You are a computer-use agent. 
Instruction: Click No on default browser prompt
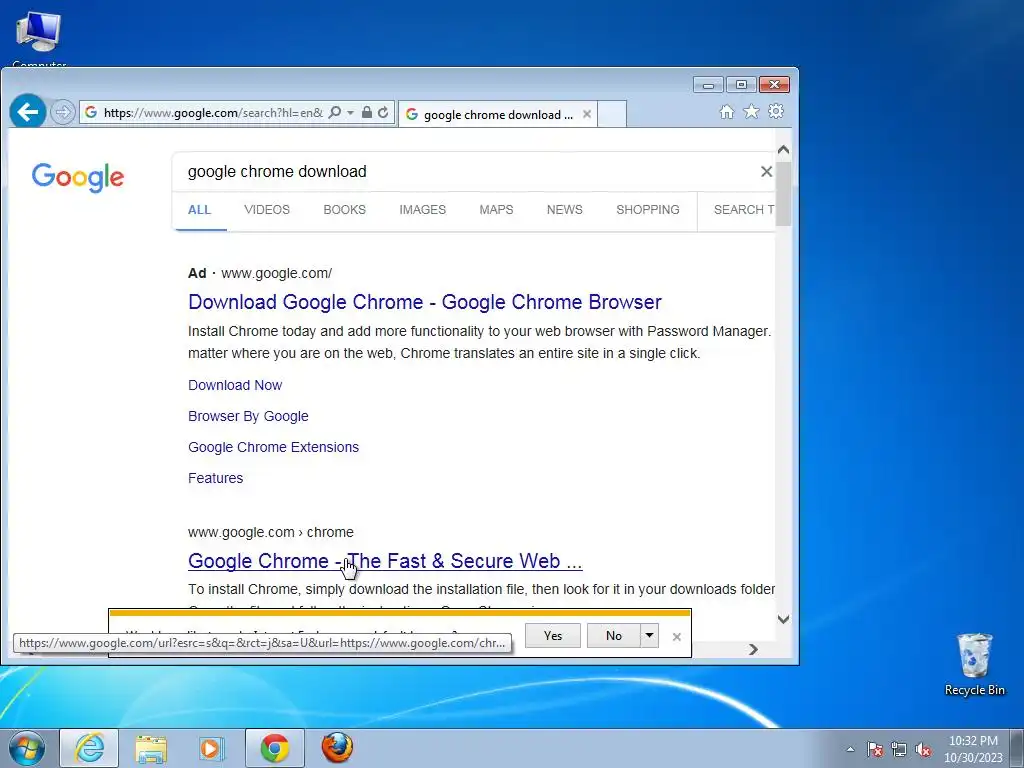tap(614, 635)
